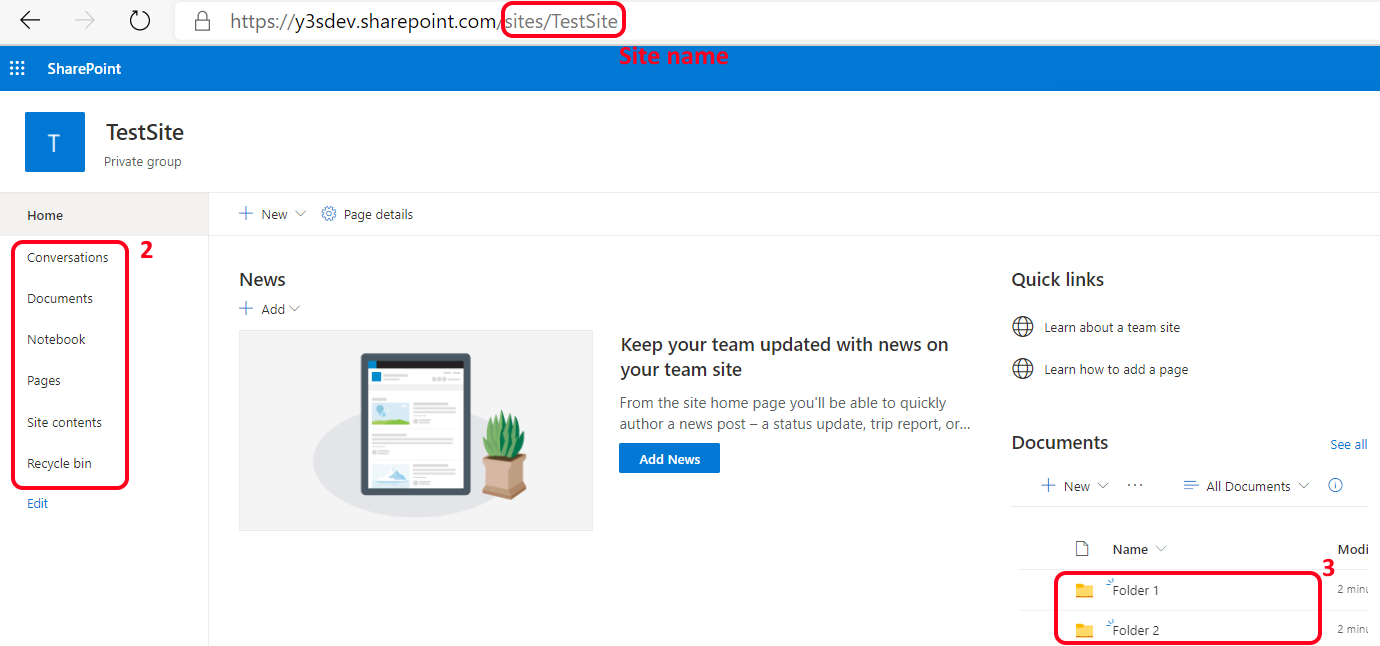The width and height of the screenshot is (1380, 646).
Task: Open the SharePoint app launcher waffle icon
Action: tap(17, 68)
